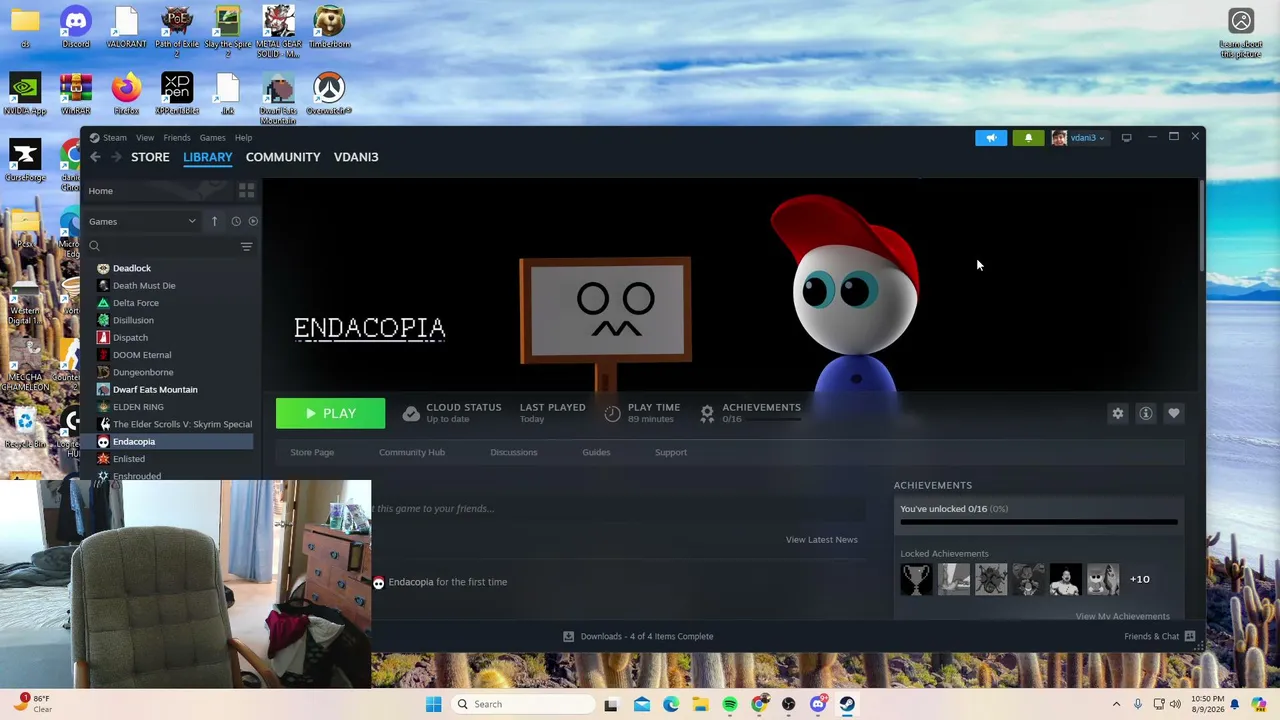Click the library search magnifier icon
Image resolution: width=1280 pixels, height=720 pixels.
coord(94,246)
